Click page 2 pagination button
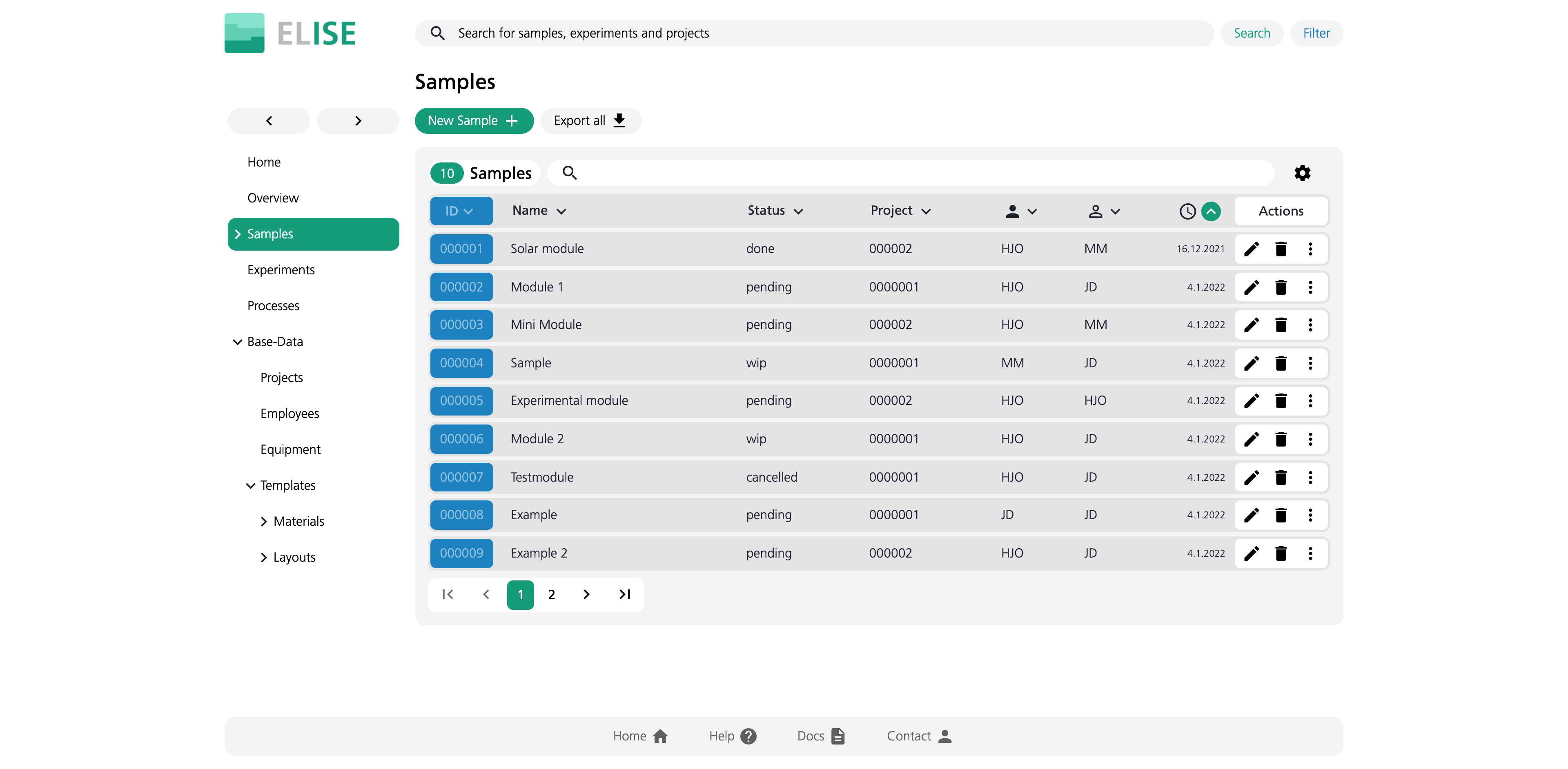This screenshot has width=1568, height=769. pos(552,593)
